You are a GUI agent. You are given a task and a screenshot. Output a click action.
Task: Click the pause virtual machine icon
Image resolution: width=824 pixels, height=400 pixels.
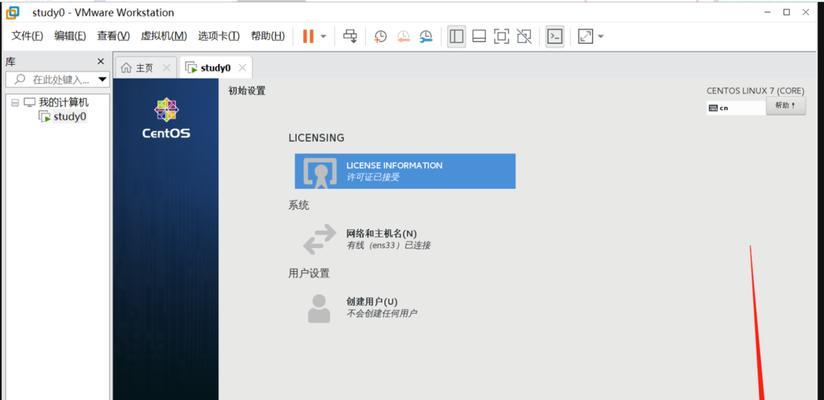308,36
